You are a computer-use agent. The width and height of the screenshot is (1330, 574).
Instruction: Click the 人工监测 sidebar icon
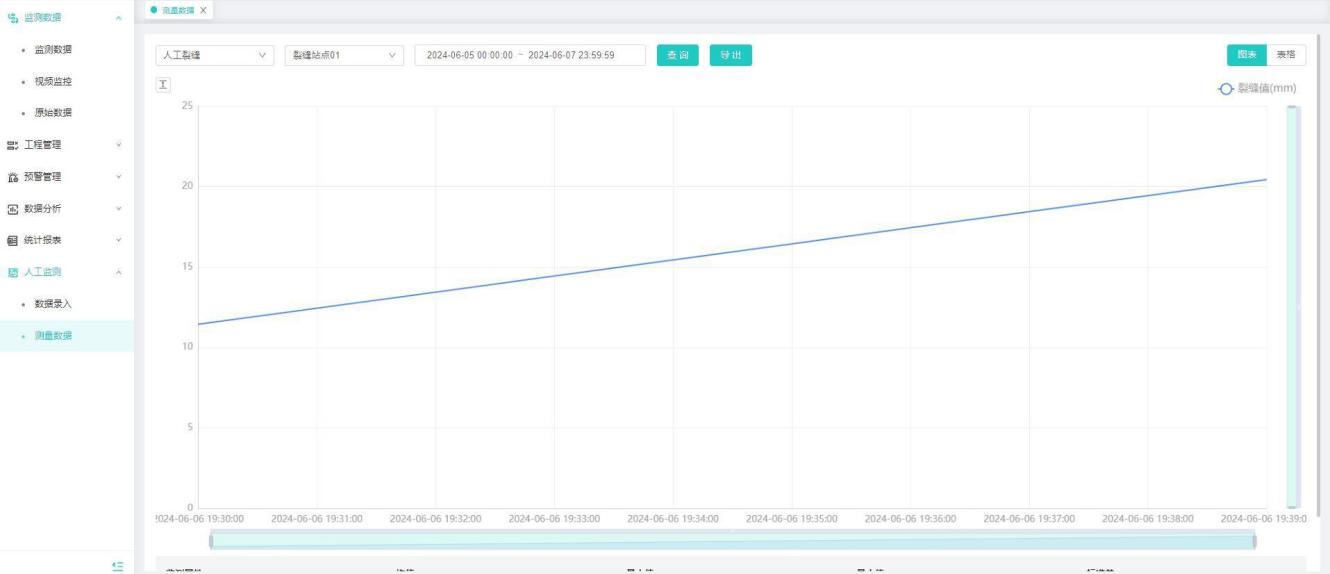pyautogui.click(x=13, y=272)
